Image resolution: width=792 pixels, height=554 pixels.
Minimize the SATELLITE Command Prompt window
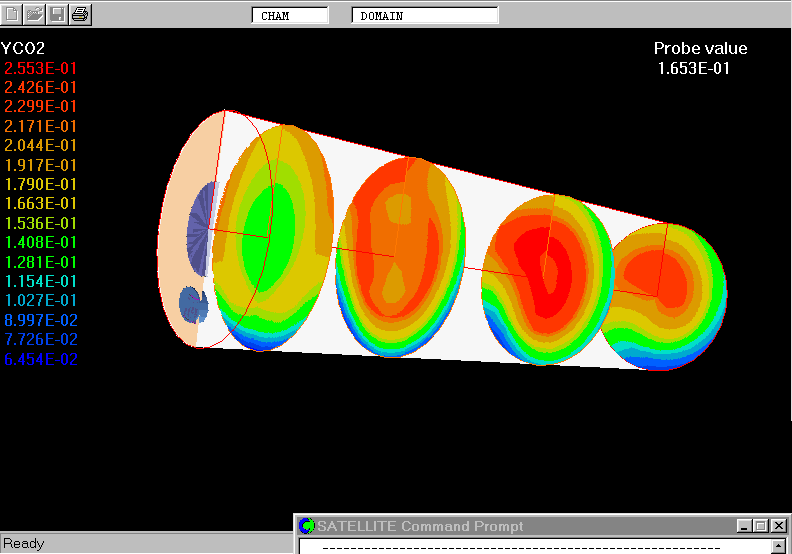pyautogui.click(x=744, y=526)
